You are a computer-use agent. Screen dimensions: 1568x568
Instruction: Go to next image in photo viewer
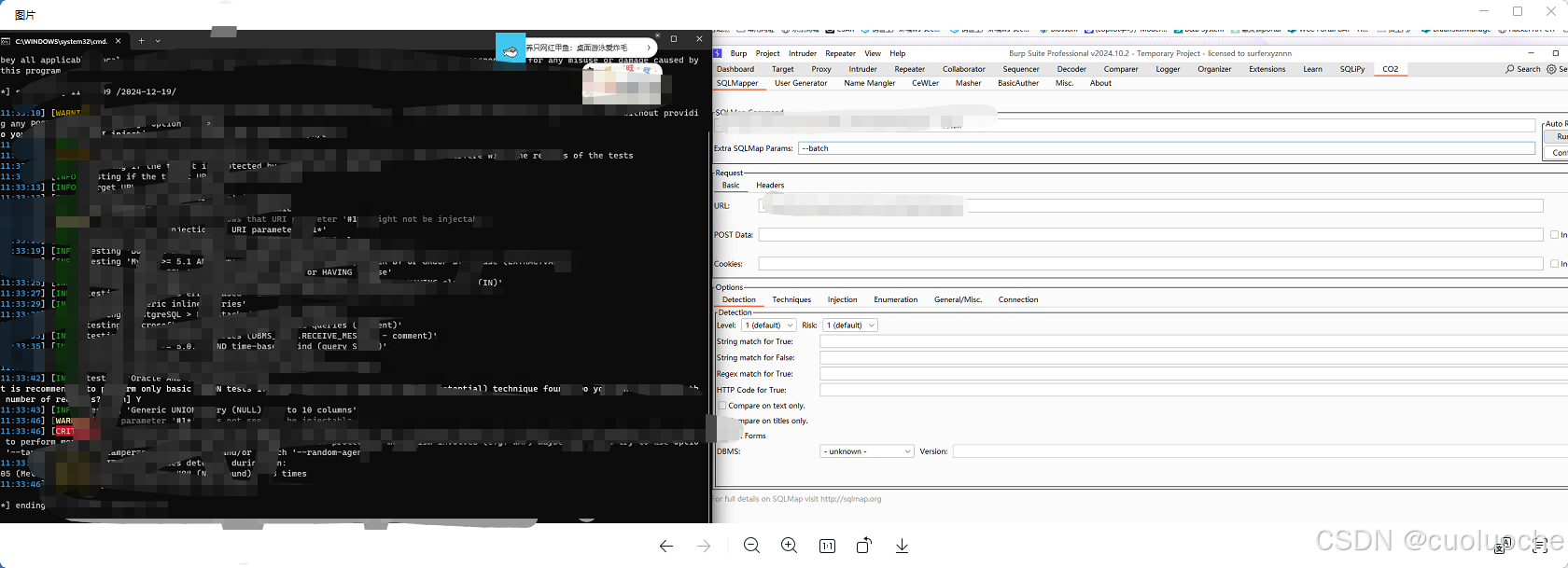(704, 547)
